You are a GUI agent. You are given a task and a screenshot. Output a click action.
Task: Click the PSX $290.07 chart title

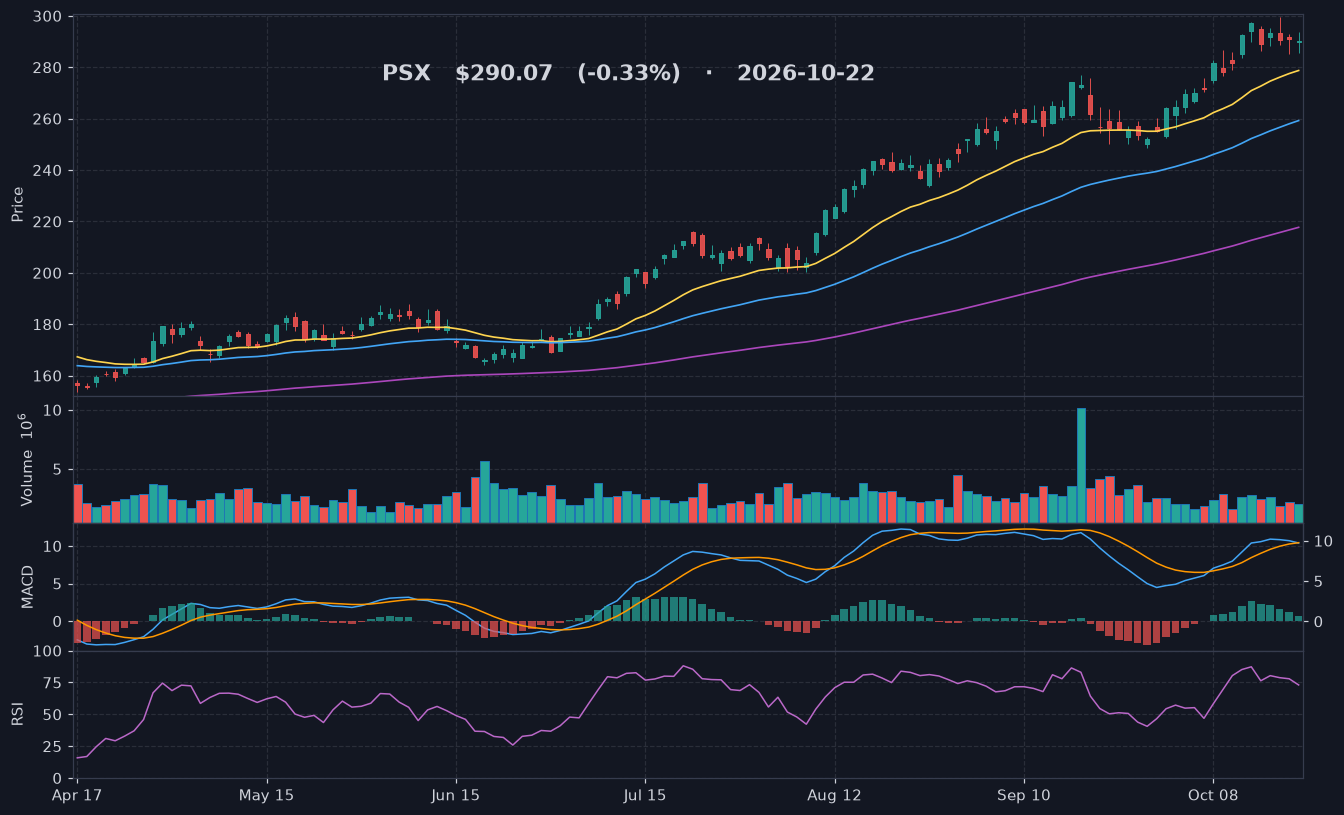(628, 73)
